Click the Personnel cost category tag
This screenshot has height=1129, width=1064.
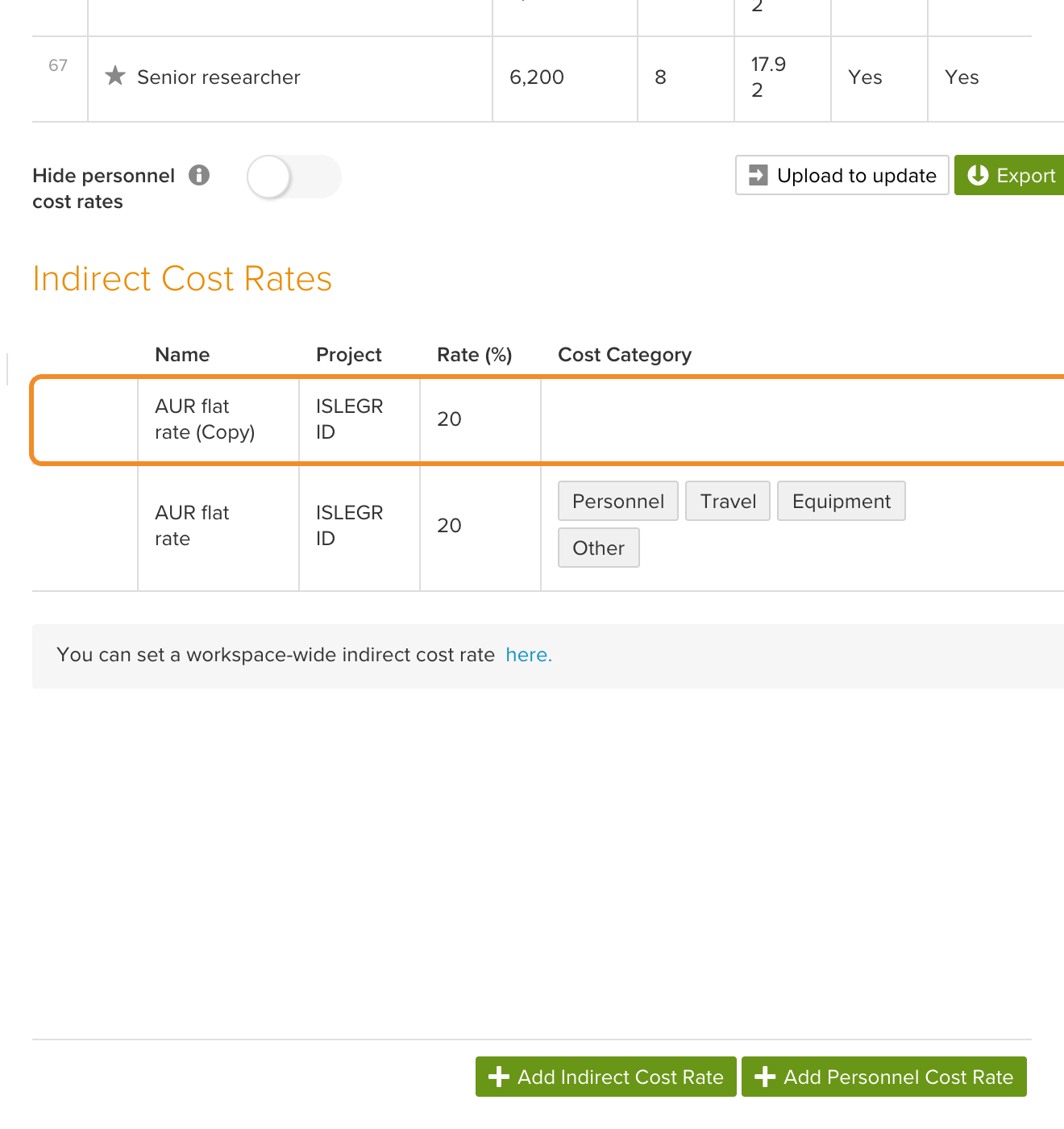coord(618,501)
